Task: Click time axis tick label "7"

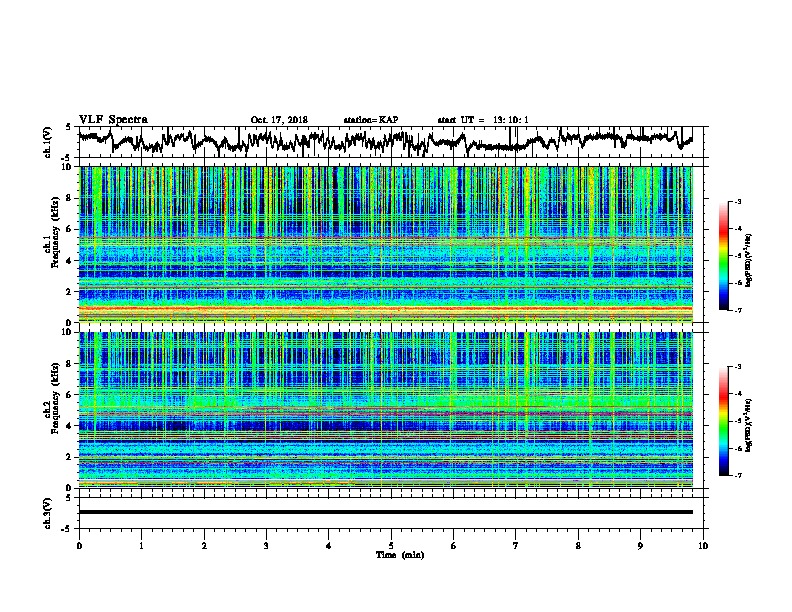Action: click(x=516, y=546)
